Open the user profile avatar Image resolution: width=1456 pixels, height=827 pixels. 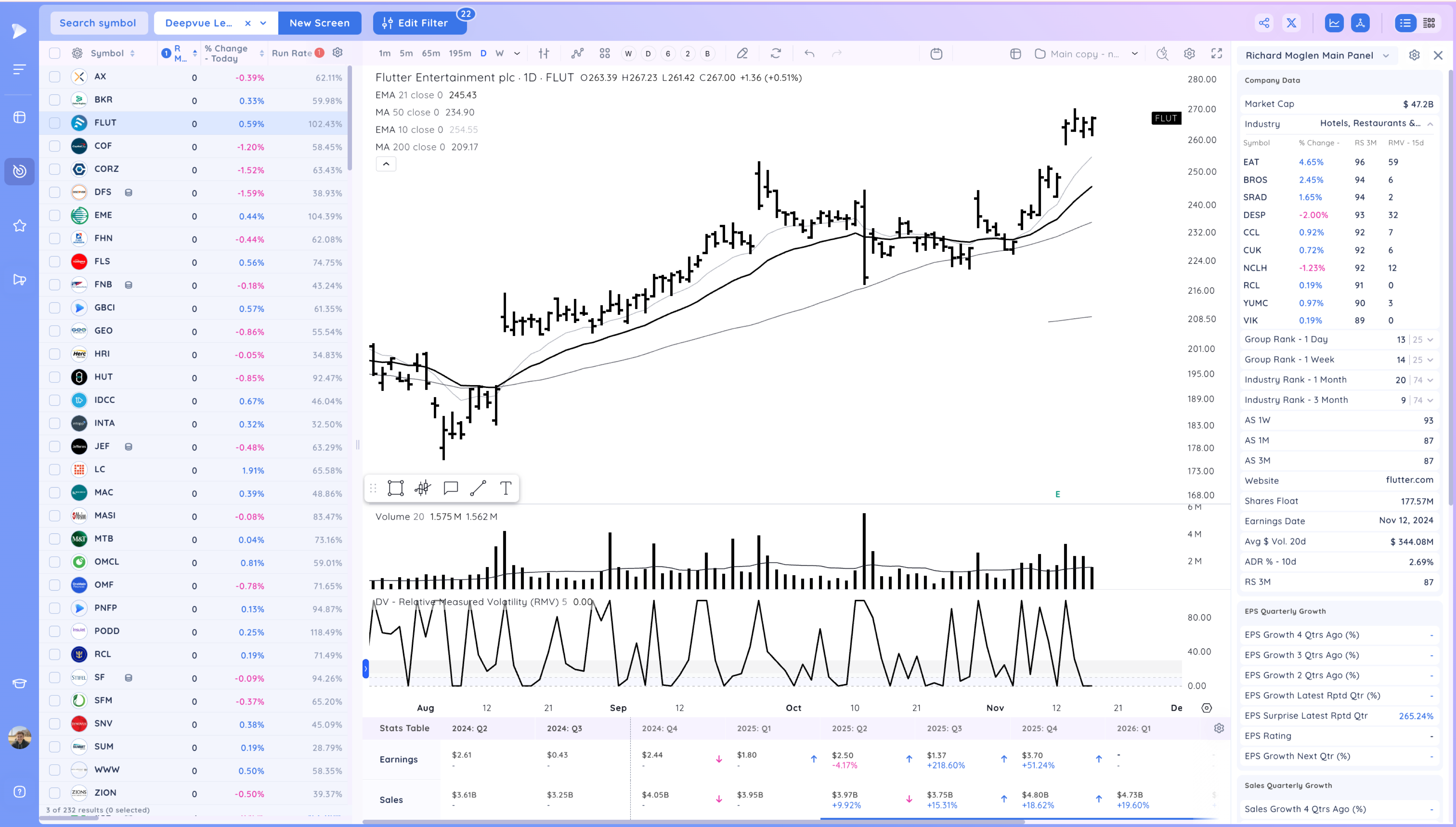[x=19, y=737]
